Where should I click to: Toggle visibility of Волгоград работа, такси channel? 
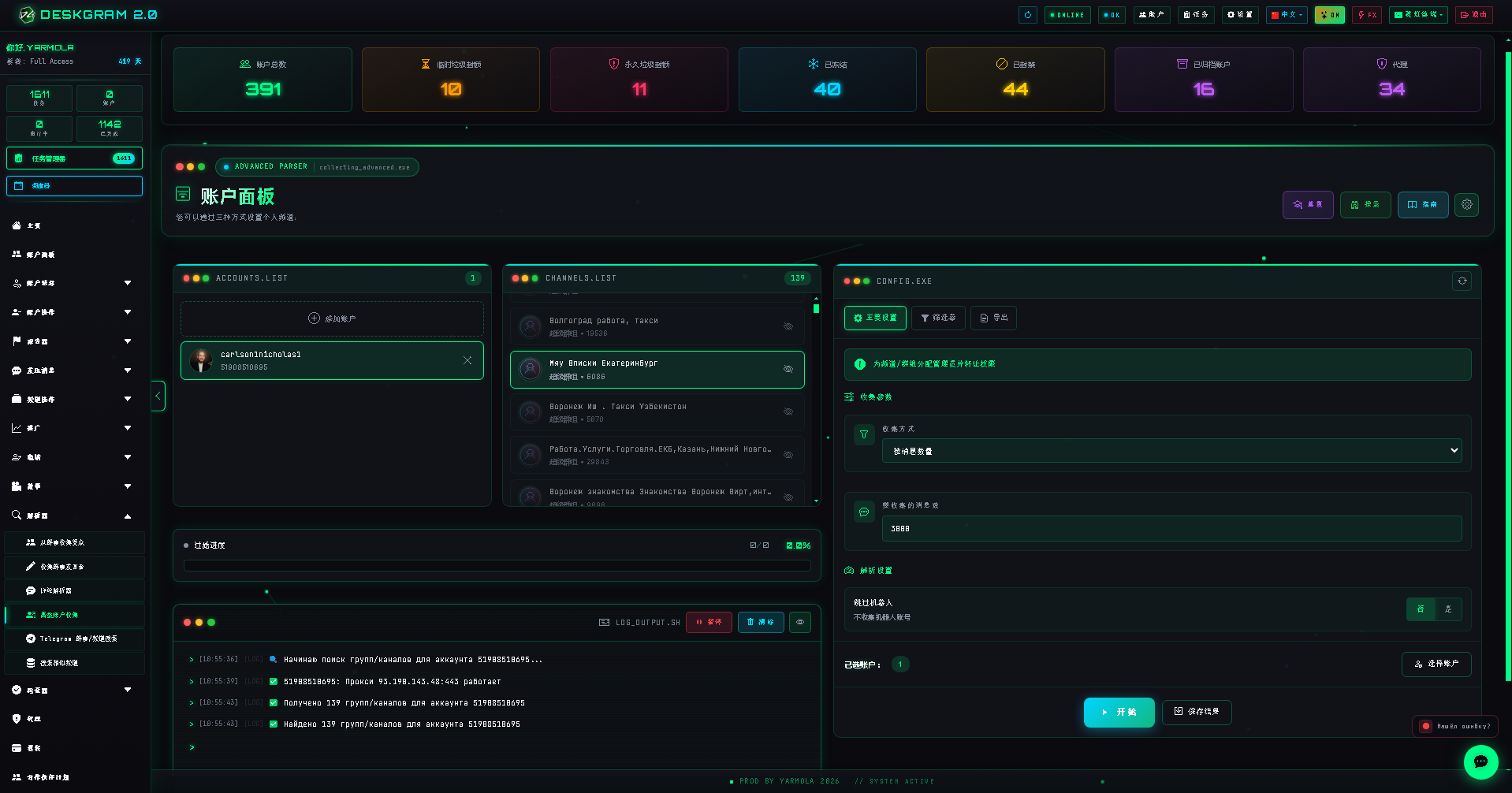click(x=788, y=326)
